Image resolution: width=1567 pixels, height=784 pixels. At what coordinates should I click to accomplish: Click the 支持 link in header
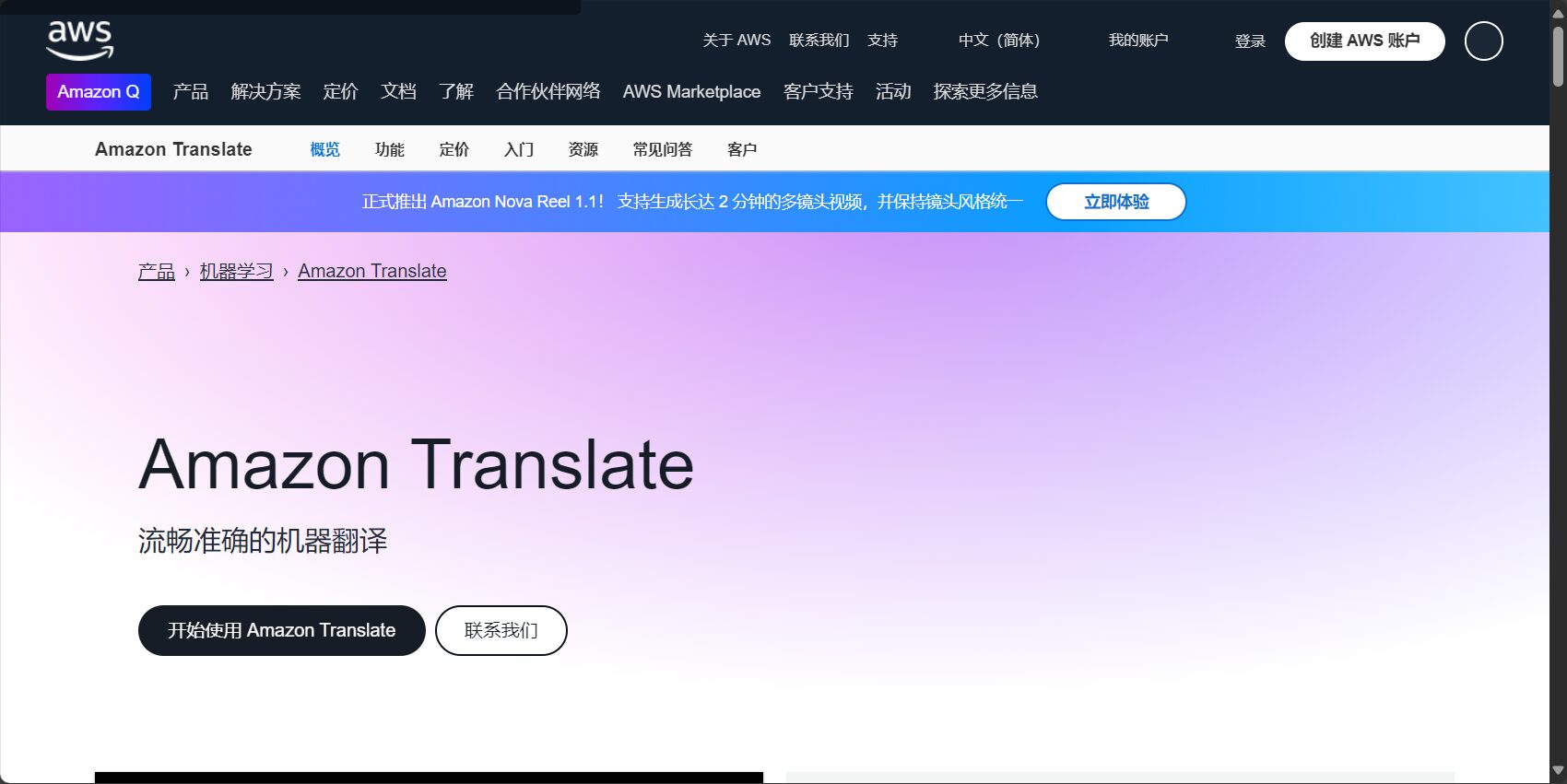tap(882, 41)
